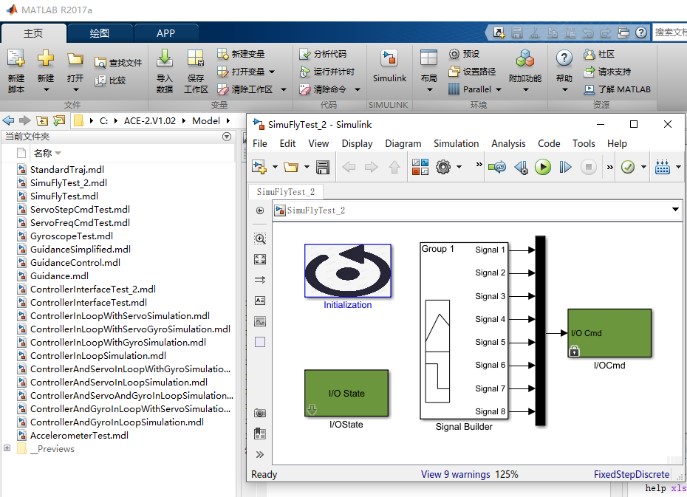
Task: Click 请求支持 request support button
Action: (607, 71)
